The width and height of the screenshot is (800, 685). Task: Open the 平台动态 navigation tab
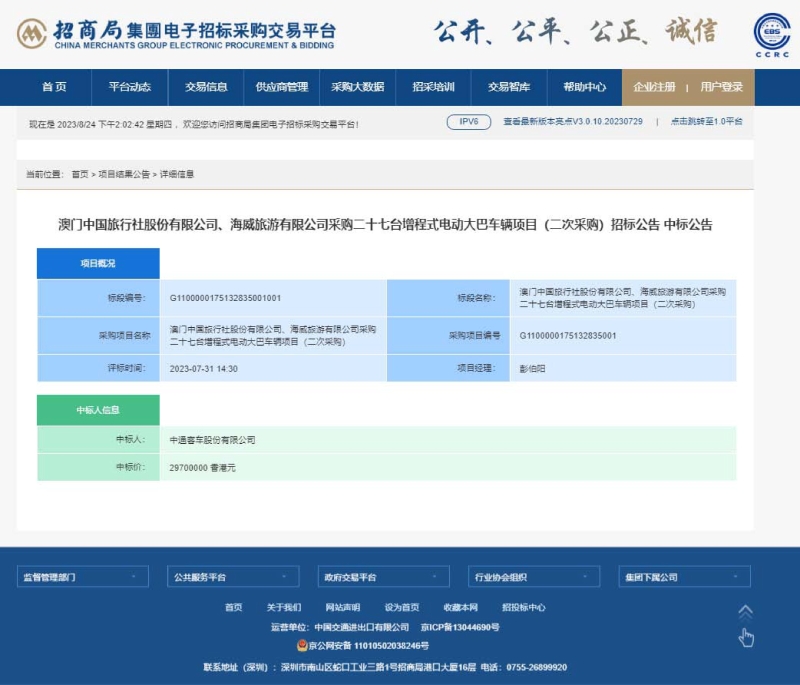[130, 87]
